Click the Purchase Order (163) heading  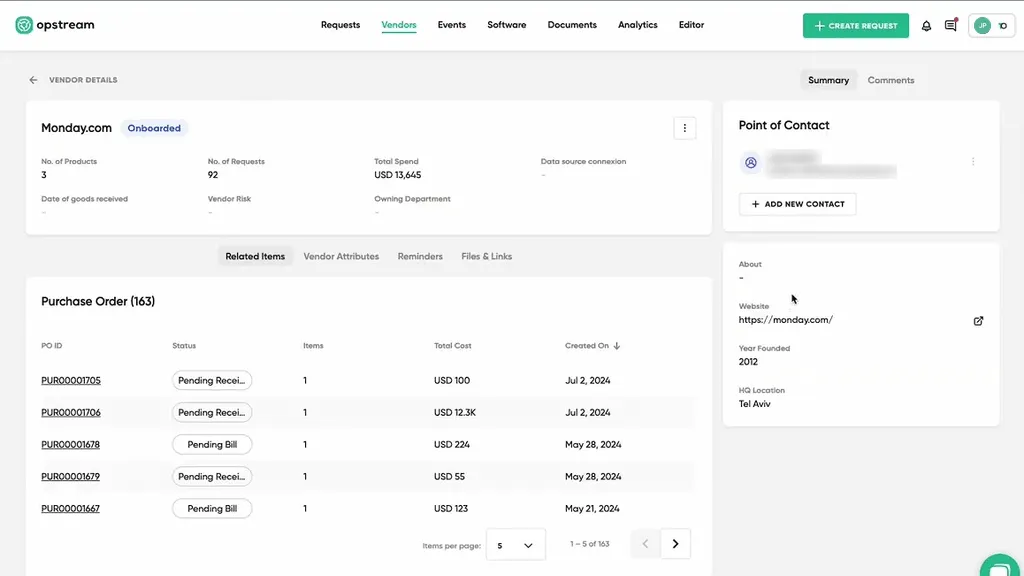point(98,301)
